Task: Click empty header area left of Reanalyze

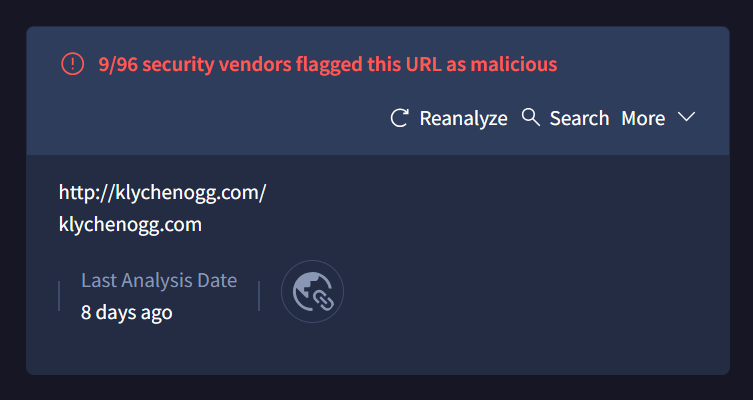Action: [206, 118]
